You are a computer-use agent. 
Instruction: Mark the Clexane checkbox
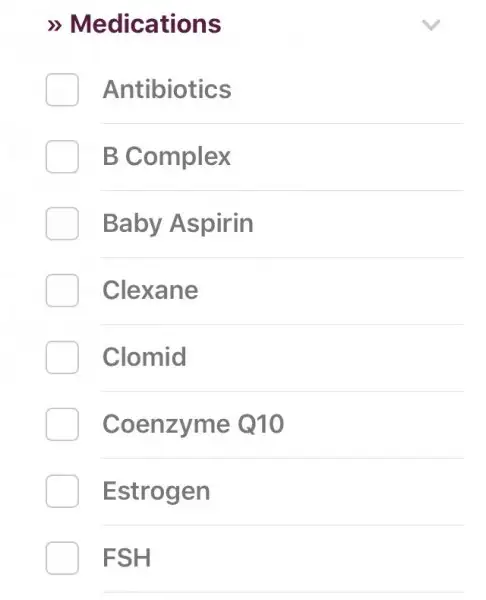tap(62, 290)
